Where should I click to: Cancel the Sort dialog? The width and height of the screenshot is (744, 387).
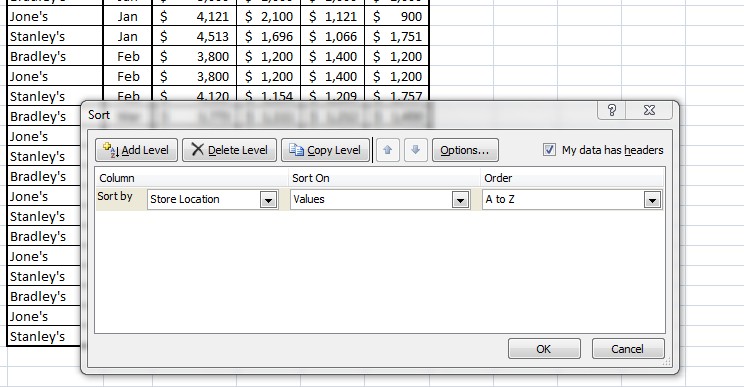pos(628,349)
